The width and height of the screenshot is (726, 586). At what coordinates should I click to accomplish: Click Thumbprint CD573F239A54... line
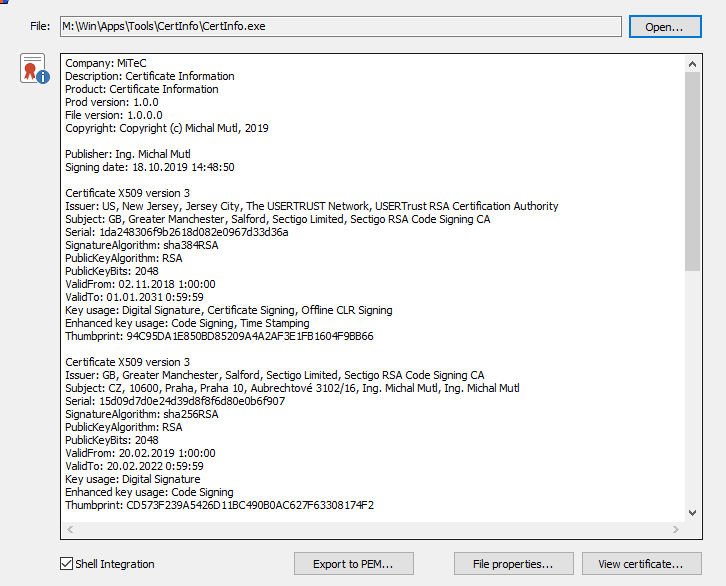(x=219, y=505)
